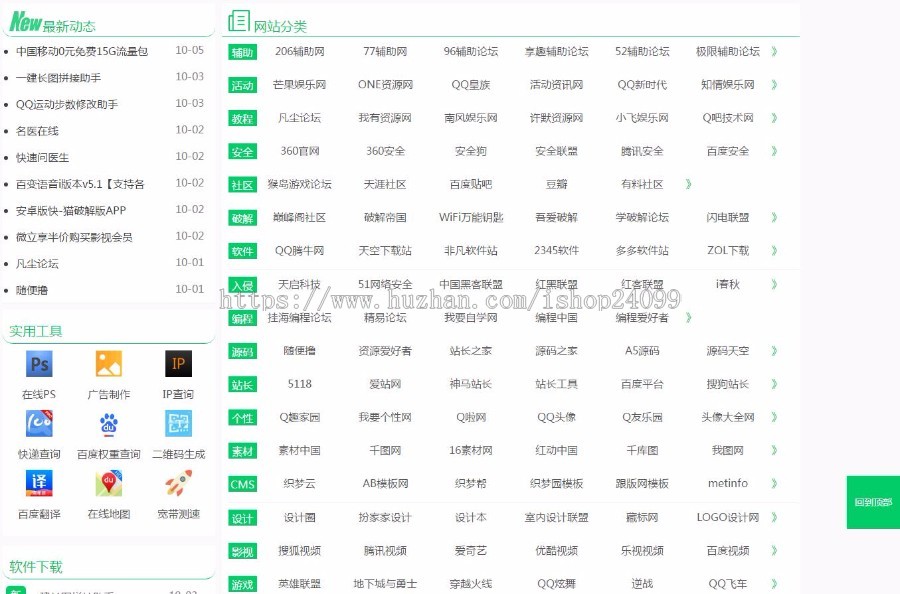Select the 个性 category tag

(x=242, y=418)
